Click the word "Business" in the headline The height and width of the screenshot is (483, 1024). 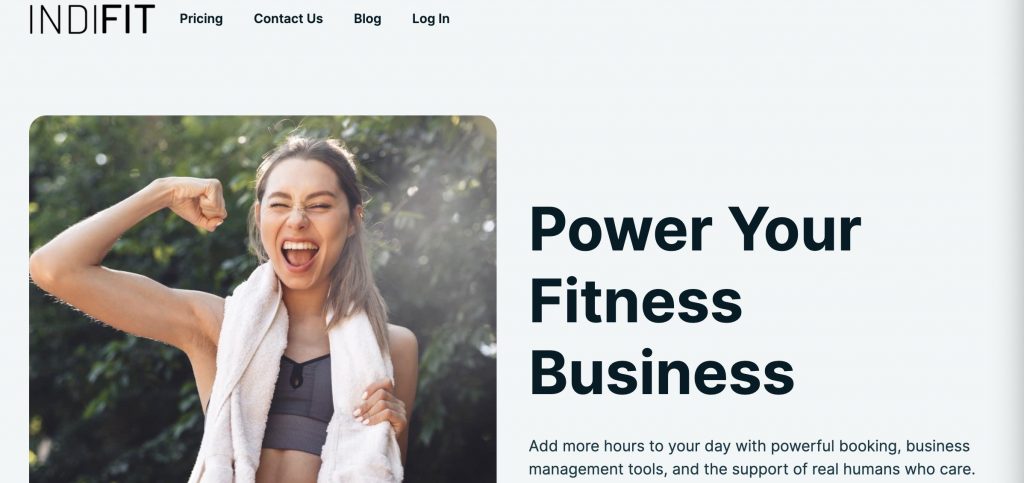click(x=662, y=373)
